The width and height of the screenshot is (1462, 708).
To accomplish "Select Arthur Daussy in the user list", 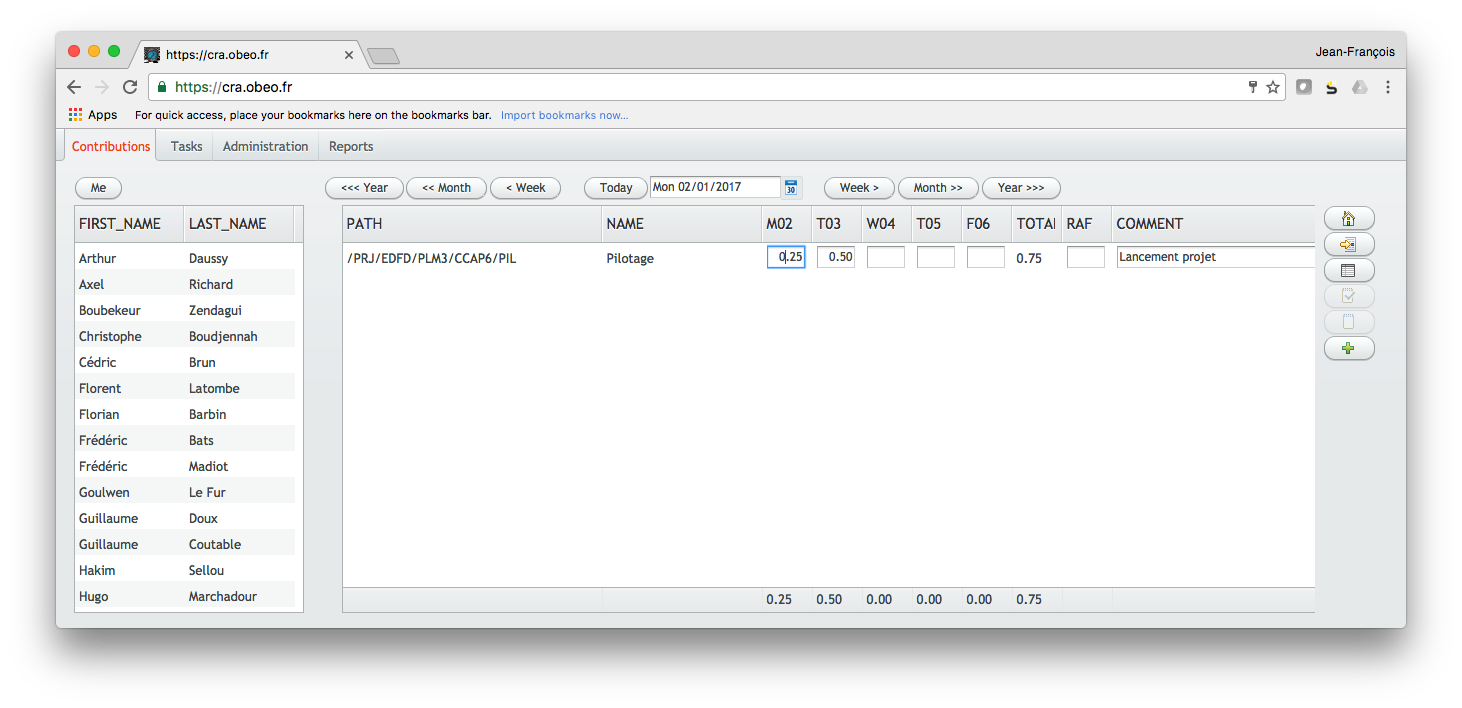I will [x=185, y=258].
